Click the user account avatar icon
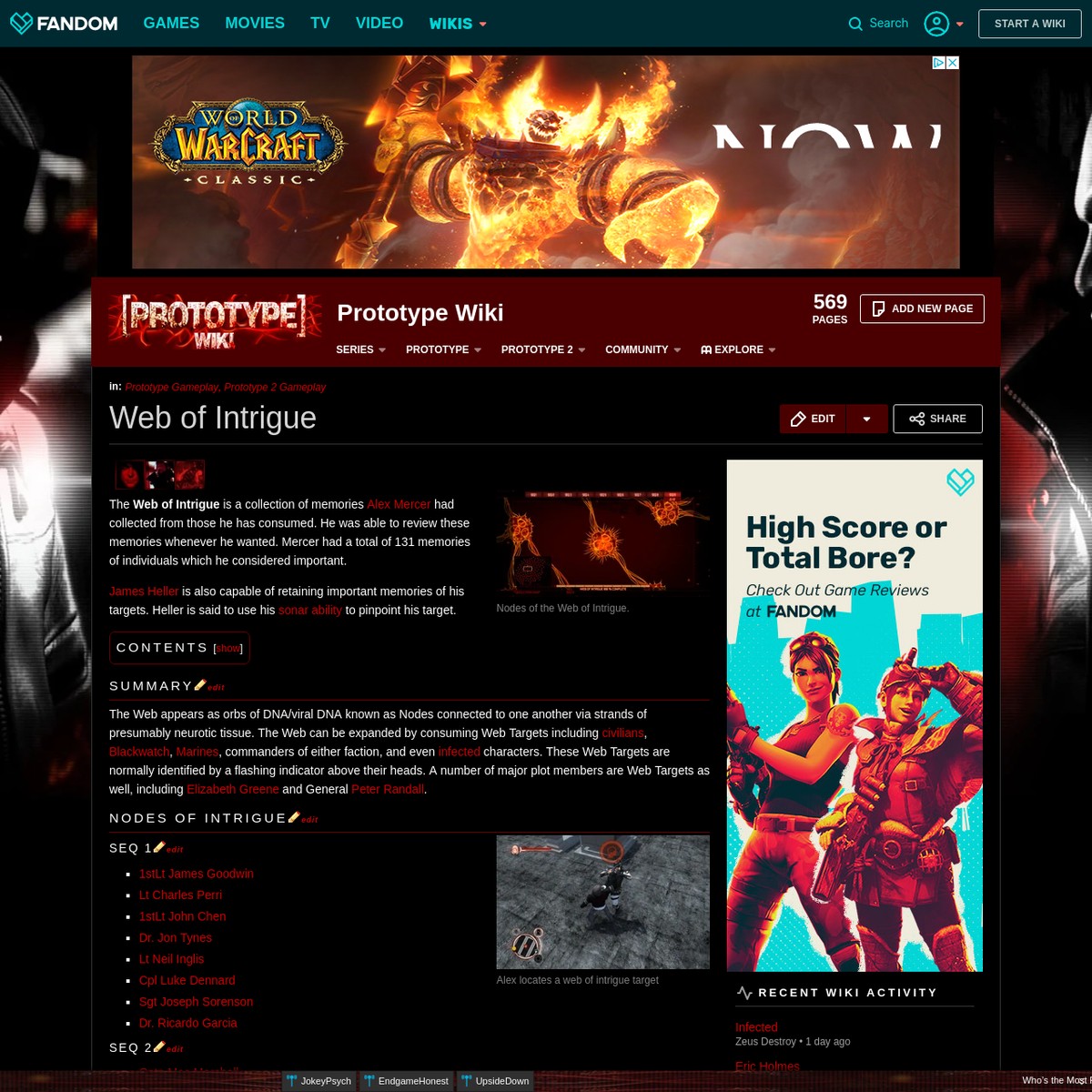 [936, 24]
